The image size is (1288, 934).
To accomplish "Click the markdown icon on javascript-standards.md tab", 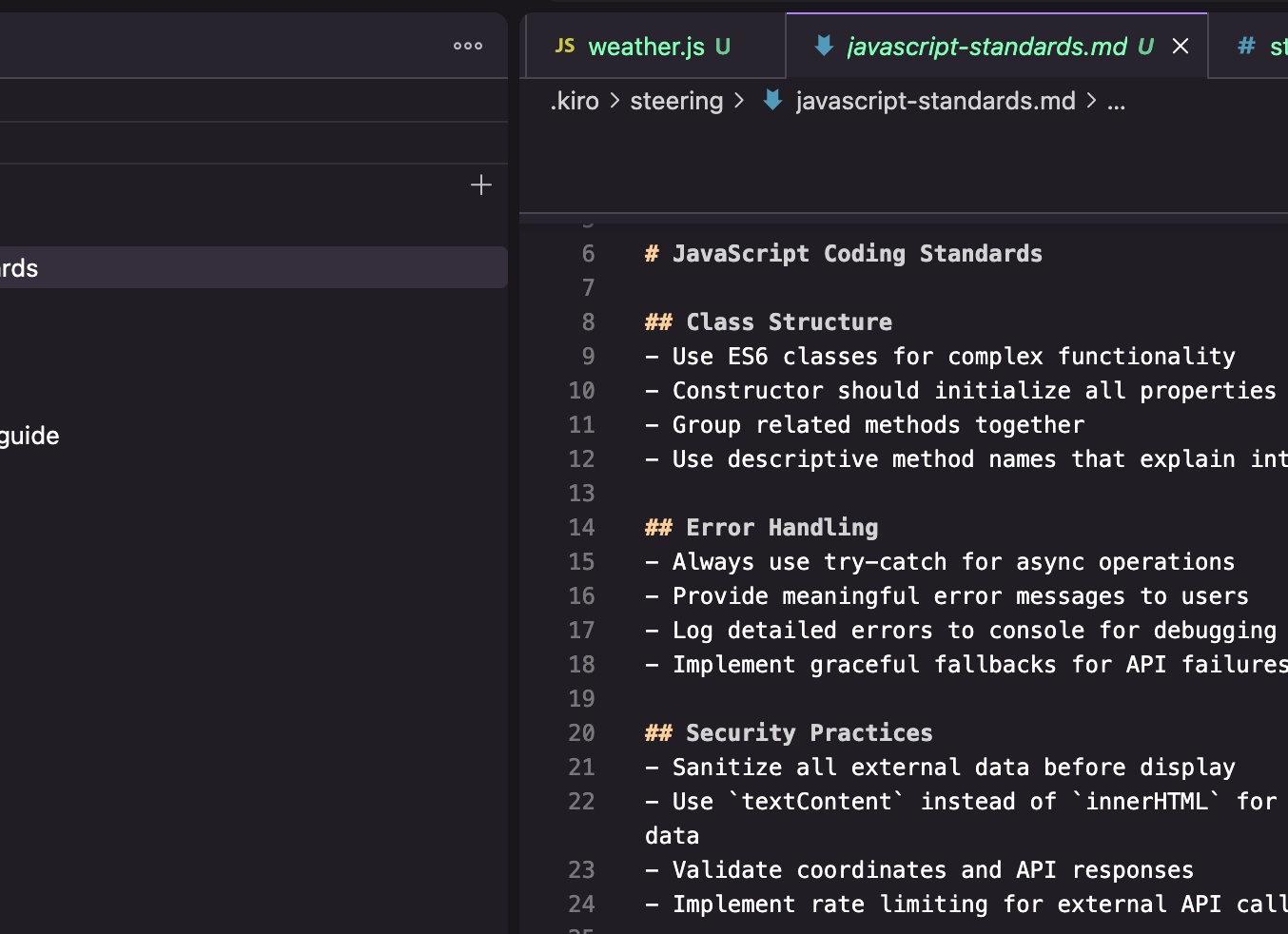I will tap(824, 46).
